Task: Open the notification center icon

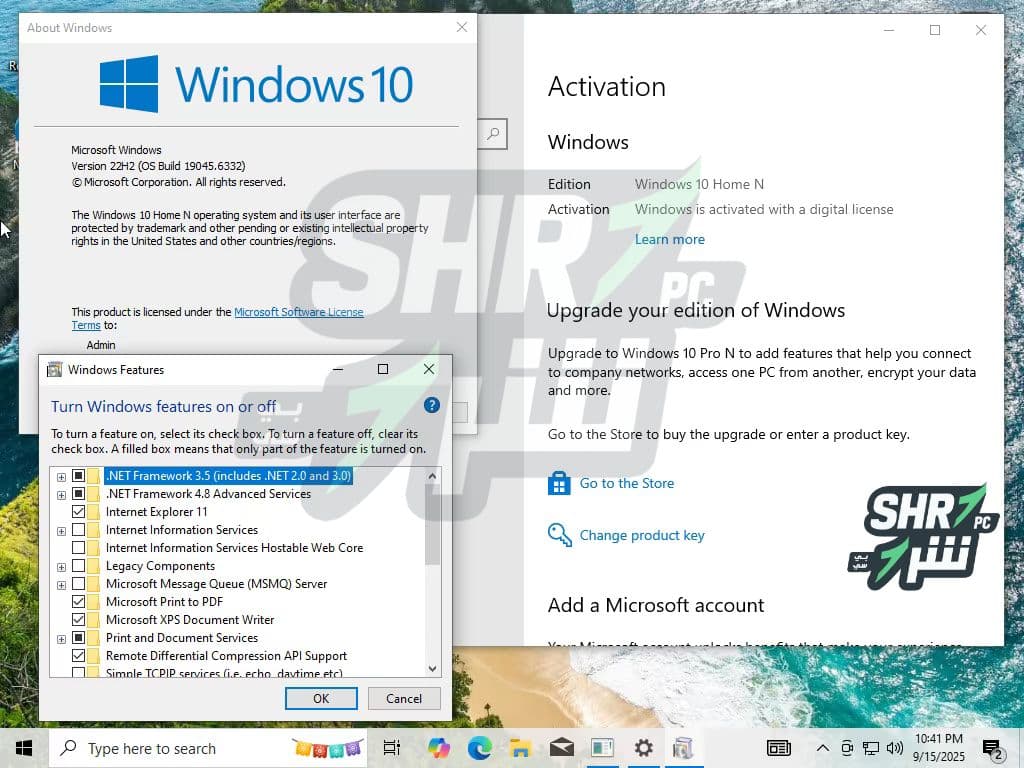Action: (x=992, y=750)
